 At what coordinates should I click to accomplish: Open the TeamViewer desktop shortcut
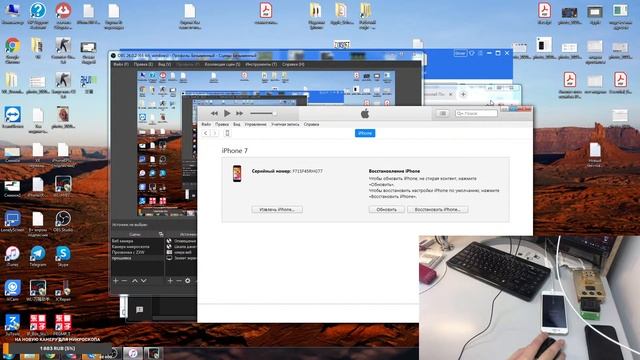click(x=13, y=118)
